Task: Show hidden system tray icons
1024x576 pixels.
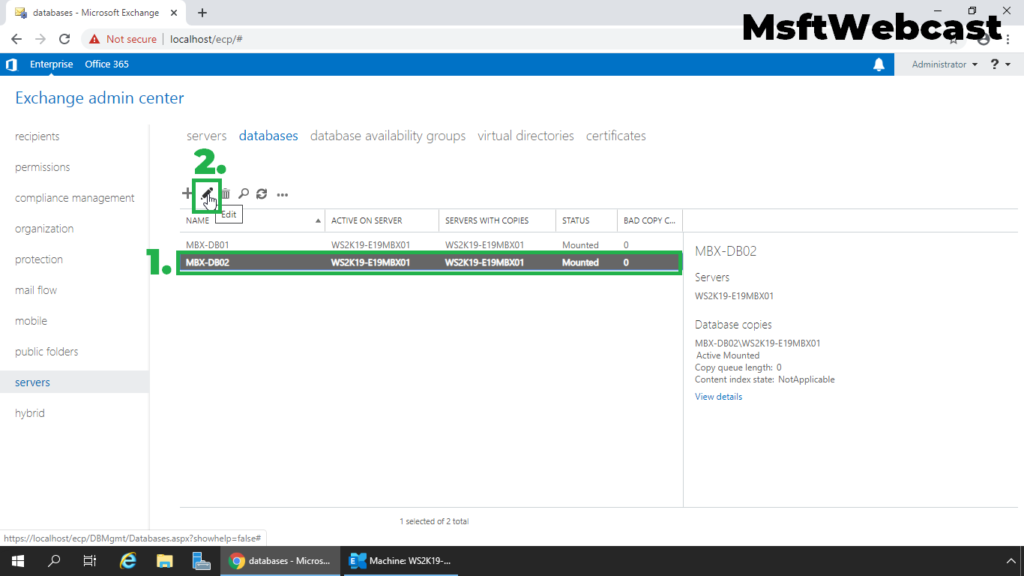Action: pyautogui.click(x=1011, y=561)
